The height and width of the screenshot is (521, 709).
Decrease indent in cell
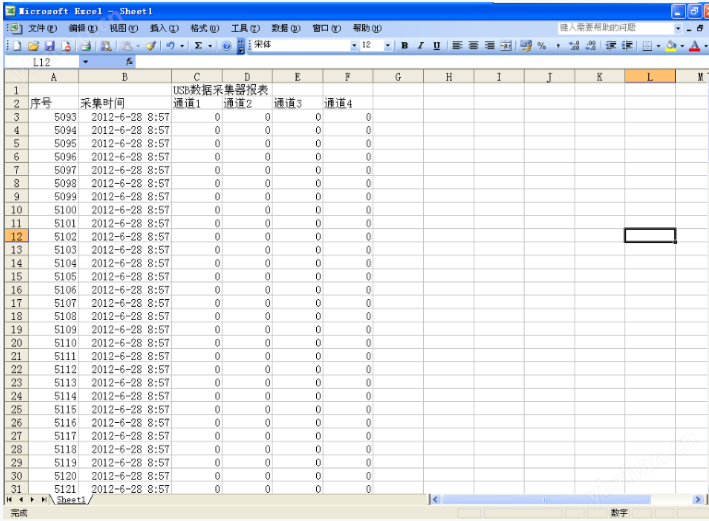[611, 46]
